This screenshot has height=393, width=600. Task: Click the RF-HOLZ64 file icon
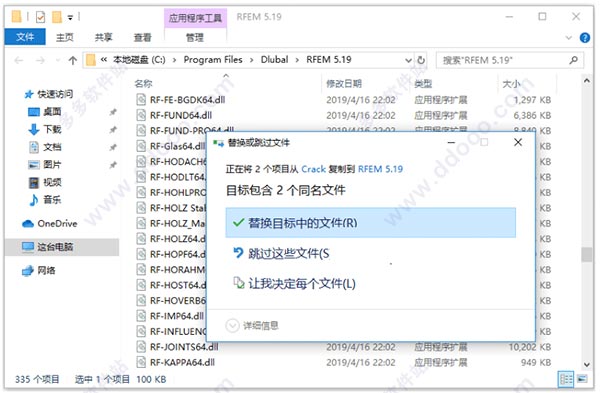click(141, 239)
